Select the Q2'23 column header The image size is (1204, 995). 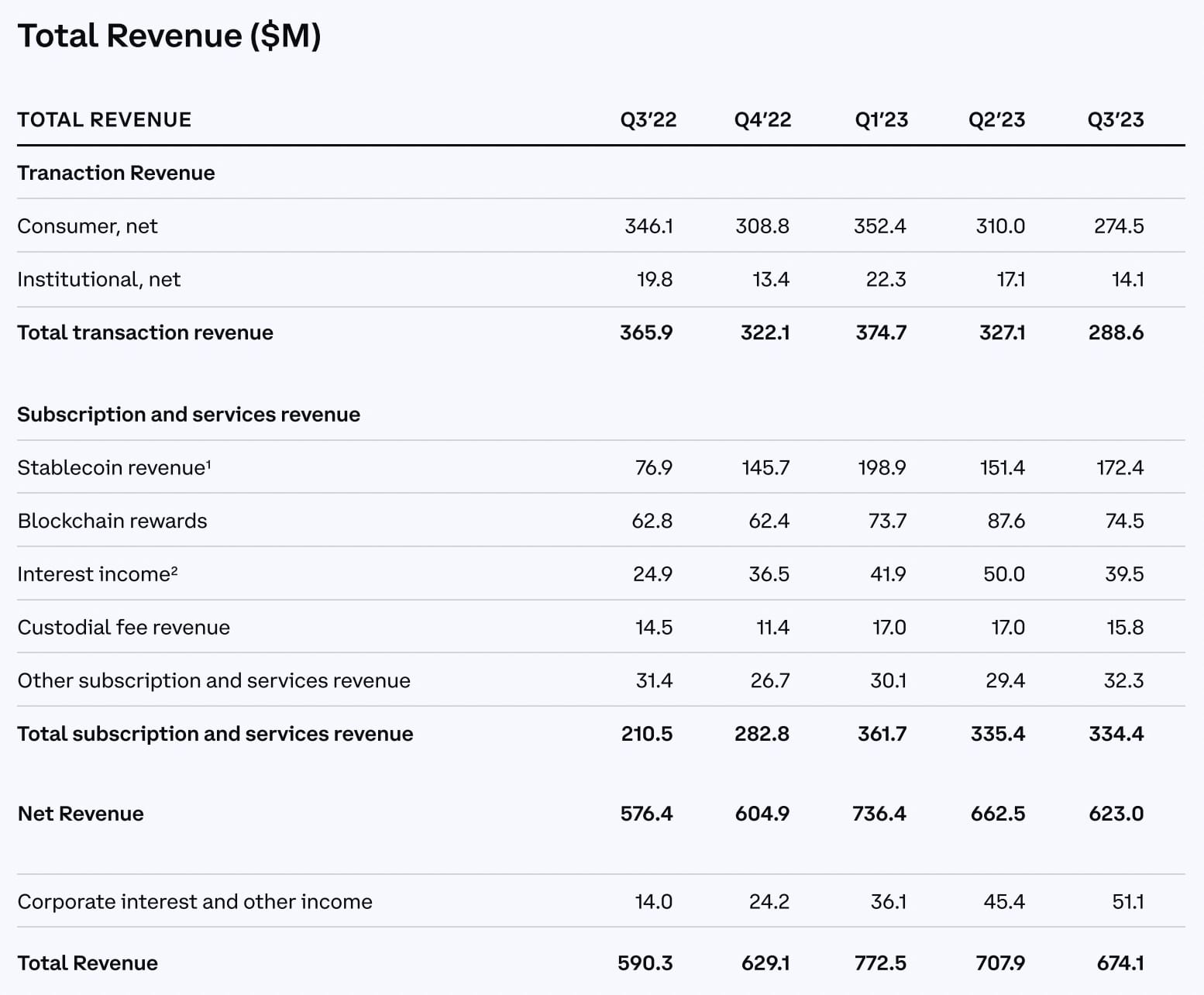pos(999,119)
